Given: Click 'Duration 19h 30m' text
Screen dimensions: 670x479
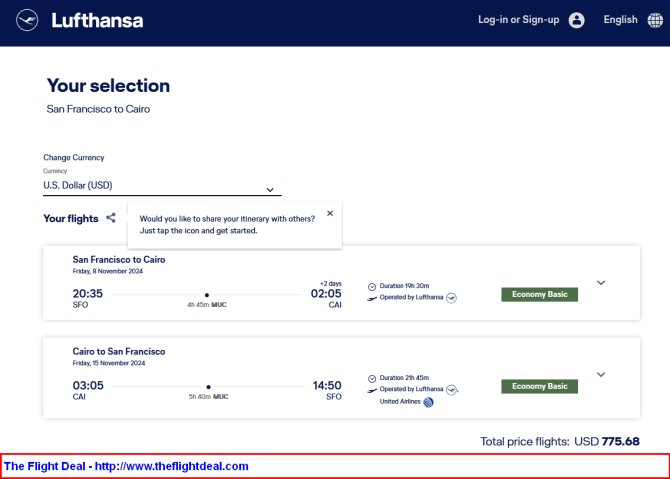Looking at the screenshot, I should pyautogui.click(x=404, y=286).
